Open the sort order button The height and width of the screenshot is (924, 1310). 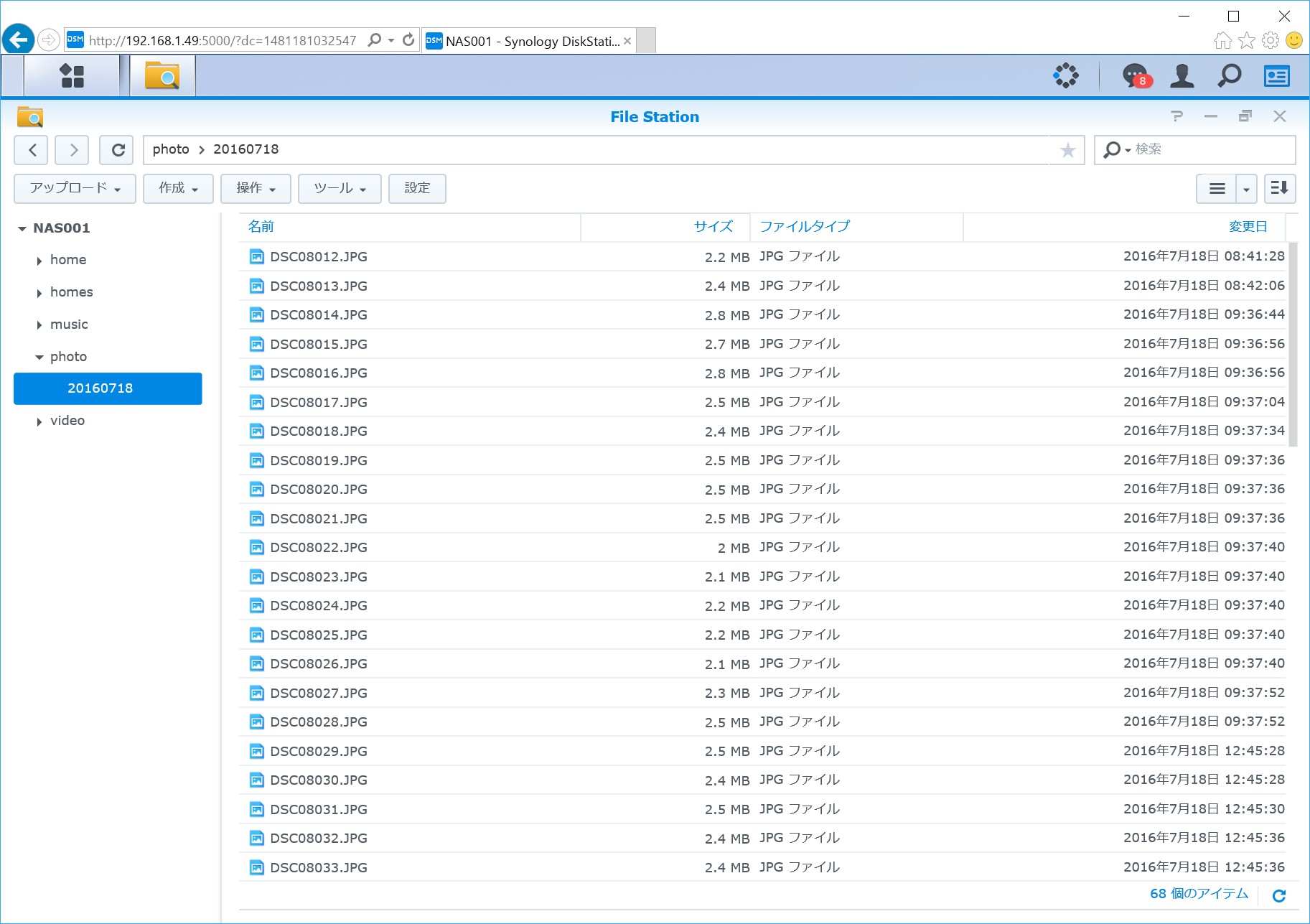(x=1280, y=188)
